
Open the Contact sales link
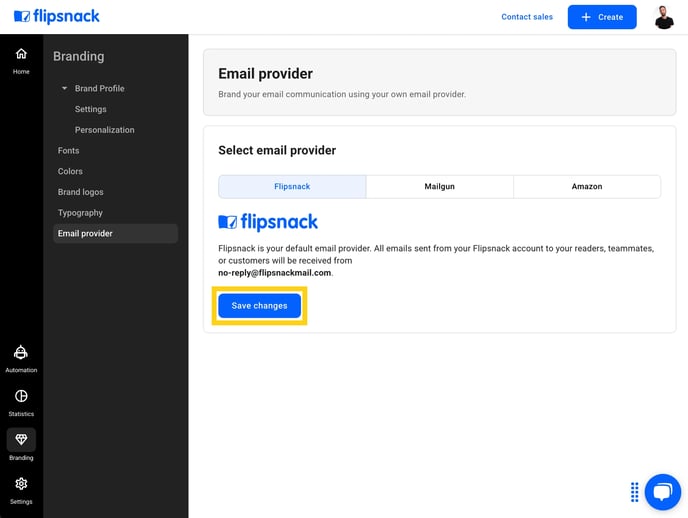coord(527,17)
